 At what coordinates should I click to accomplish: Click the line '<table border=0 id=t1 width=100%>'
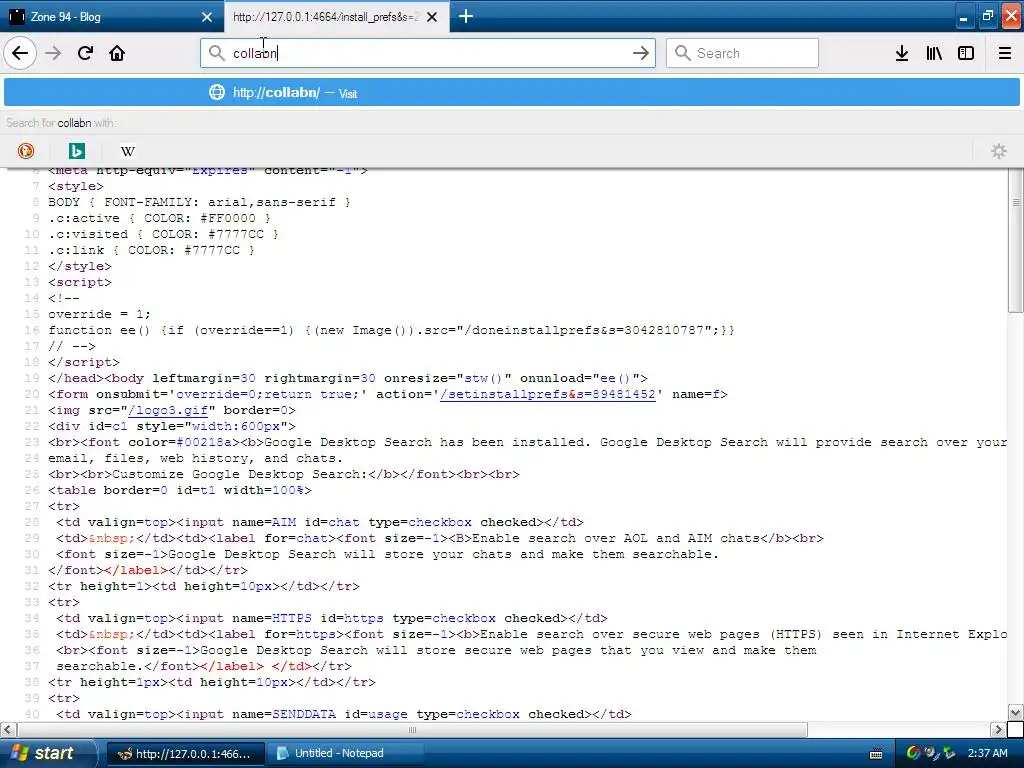pos(180,490)
